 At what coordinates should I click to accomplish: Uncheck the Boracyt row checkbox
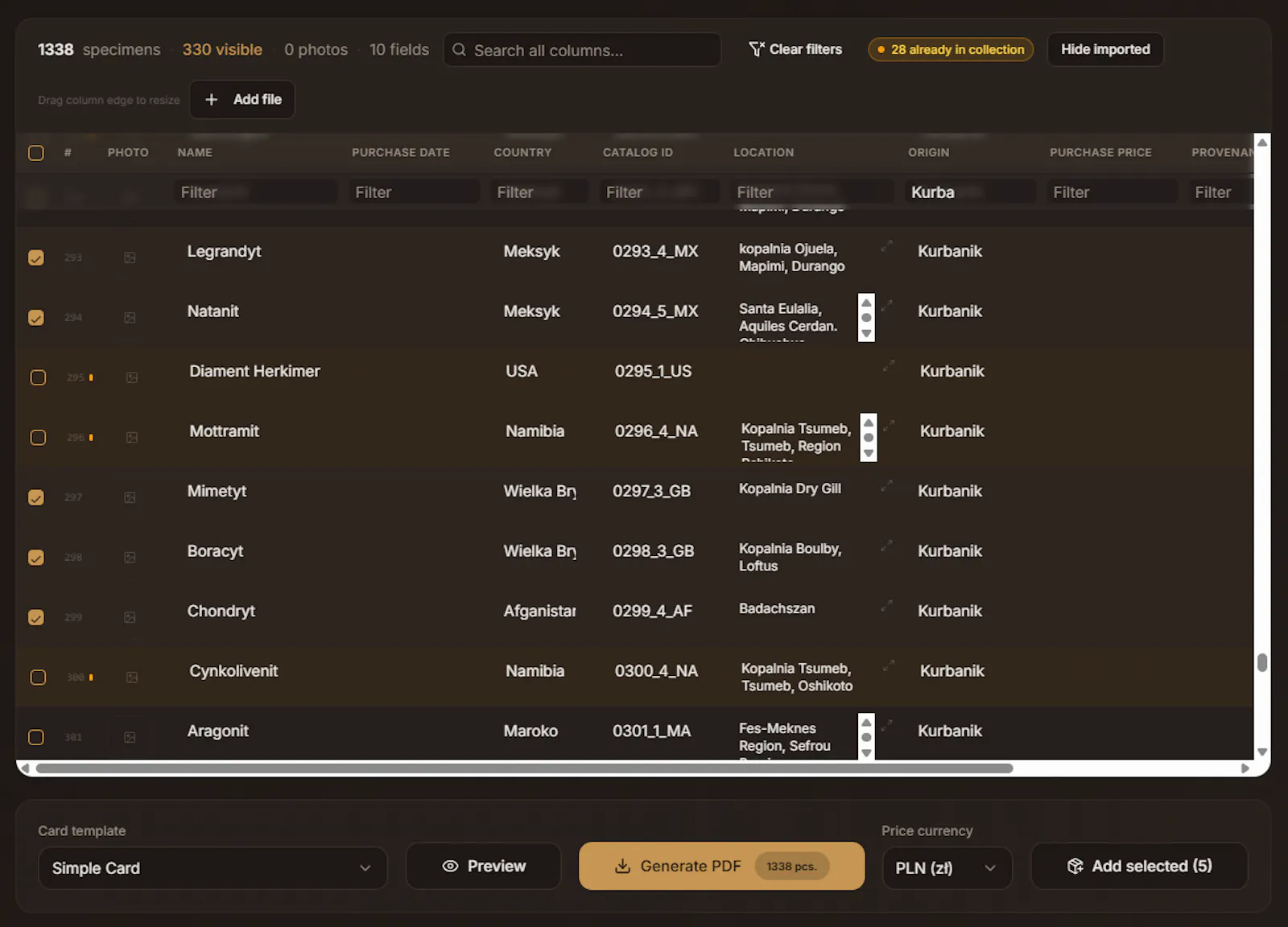tap(36, 558)
